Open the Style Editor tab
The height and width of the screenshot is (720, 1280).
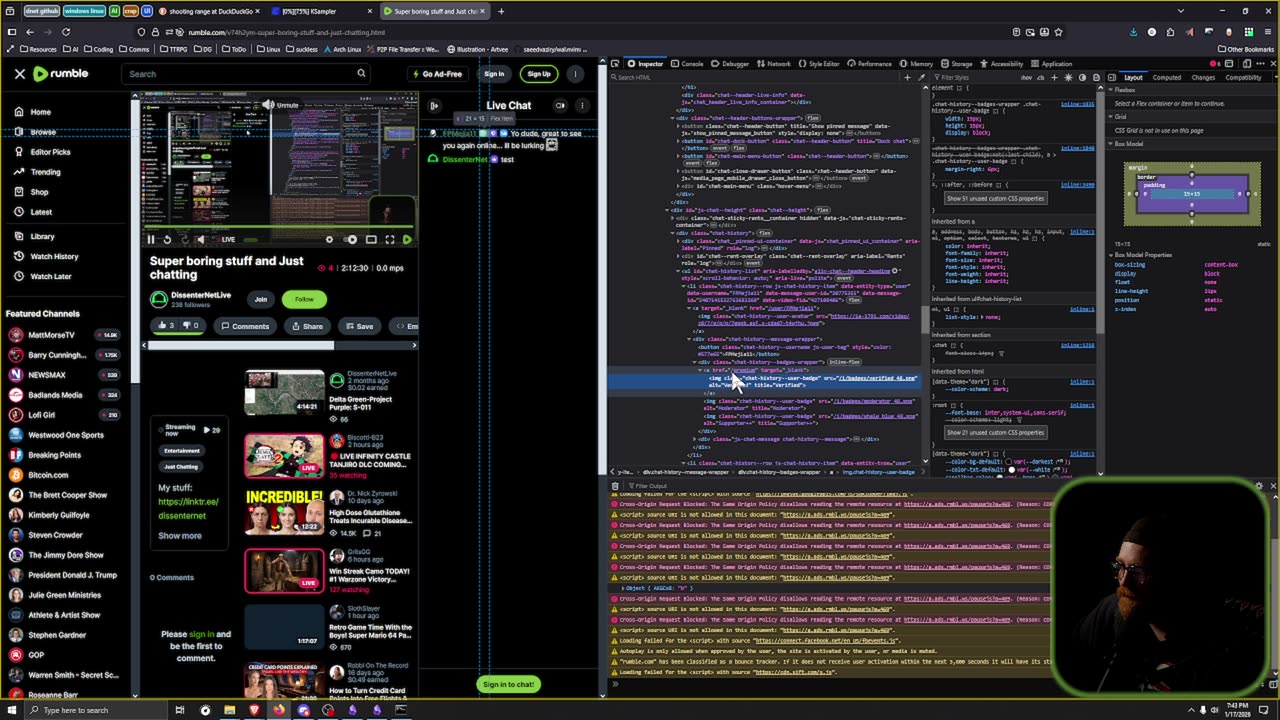point(819,64)
